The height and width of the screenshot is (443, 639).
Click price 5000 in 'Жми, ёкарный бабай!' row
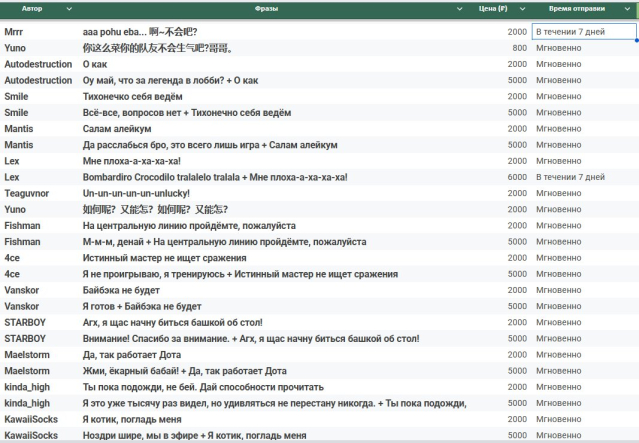coord(517,371)
